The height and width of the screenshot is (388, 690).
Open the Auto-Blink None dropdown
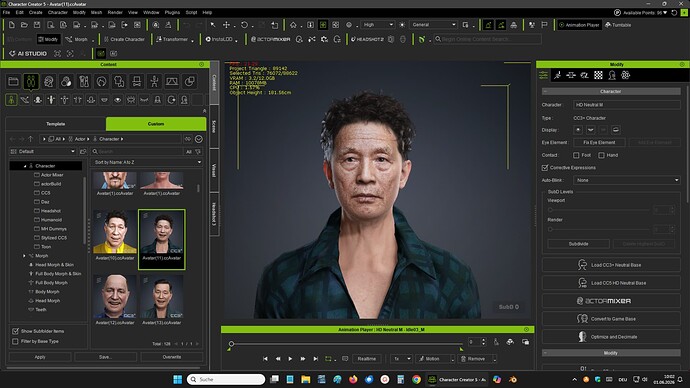pyautogui.click(x=627, y=180)
